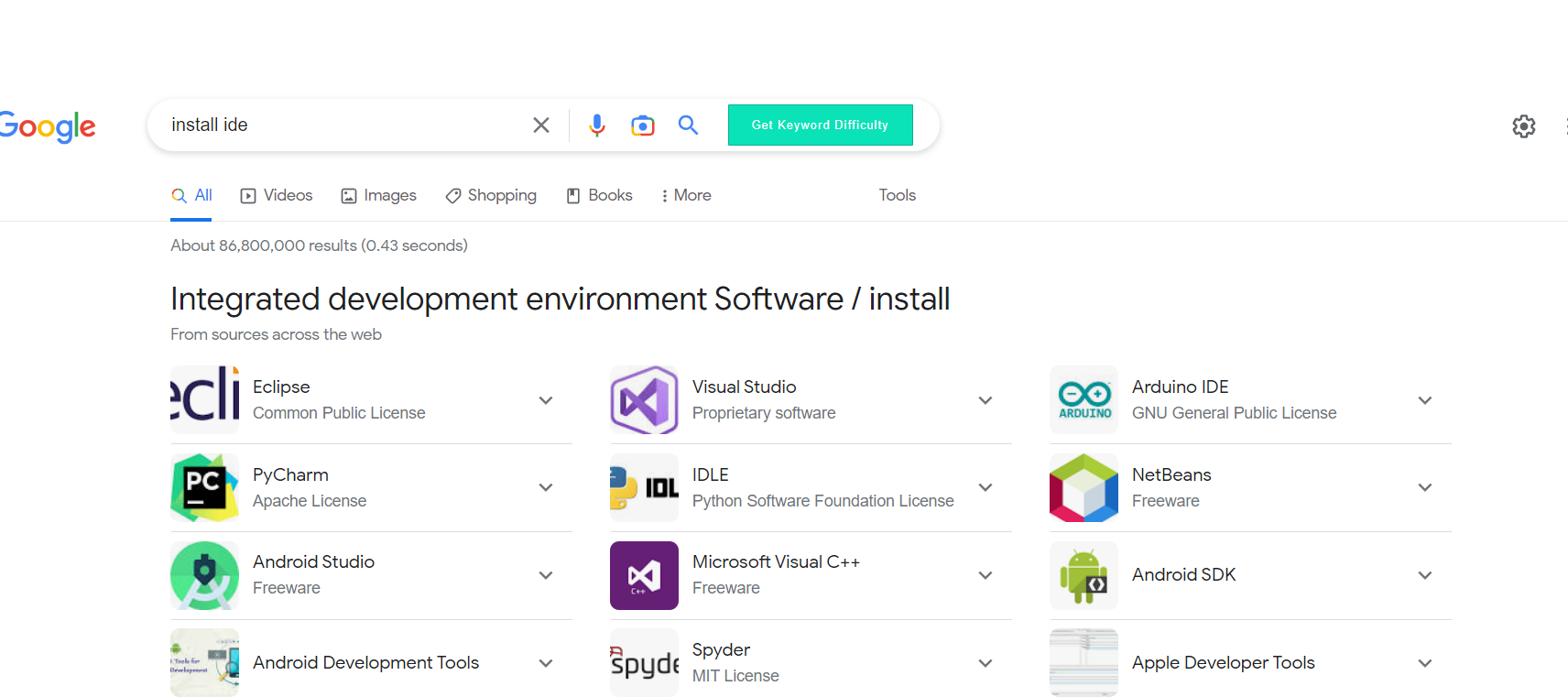Screen dimensions: 1568x697
Task: Open the More search options menu
Action: coord(686,195)
